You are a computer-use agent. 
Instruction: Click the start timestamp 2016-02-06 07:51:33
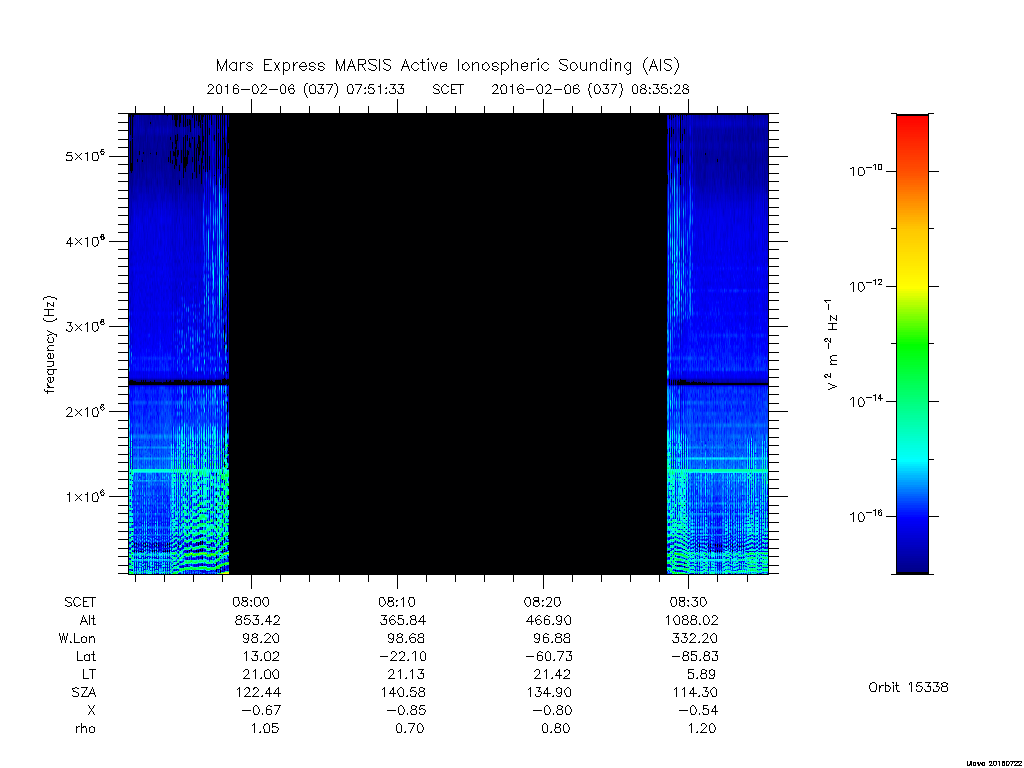pos(306,89)
